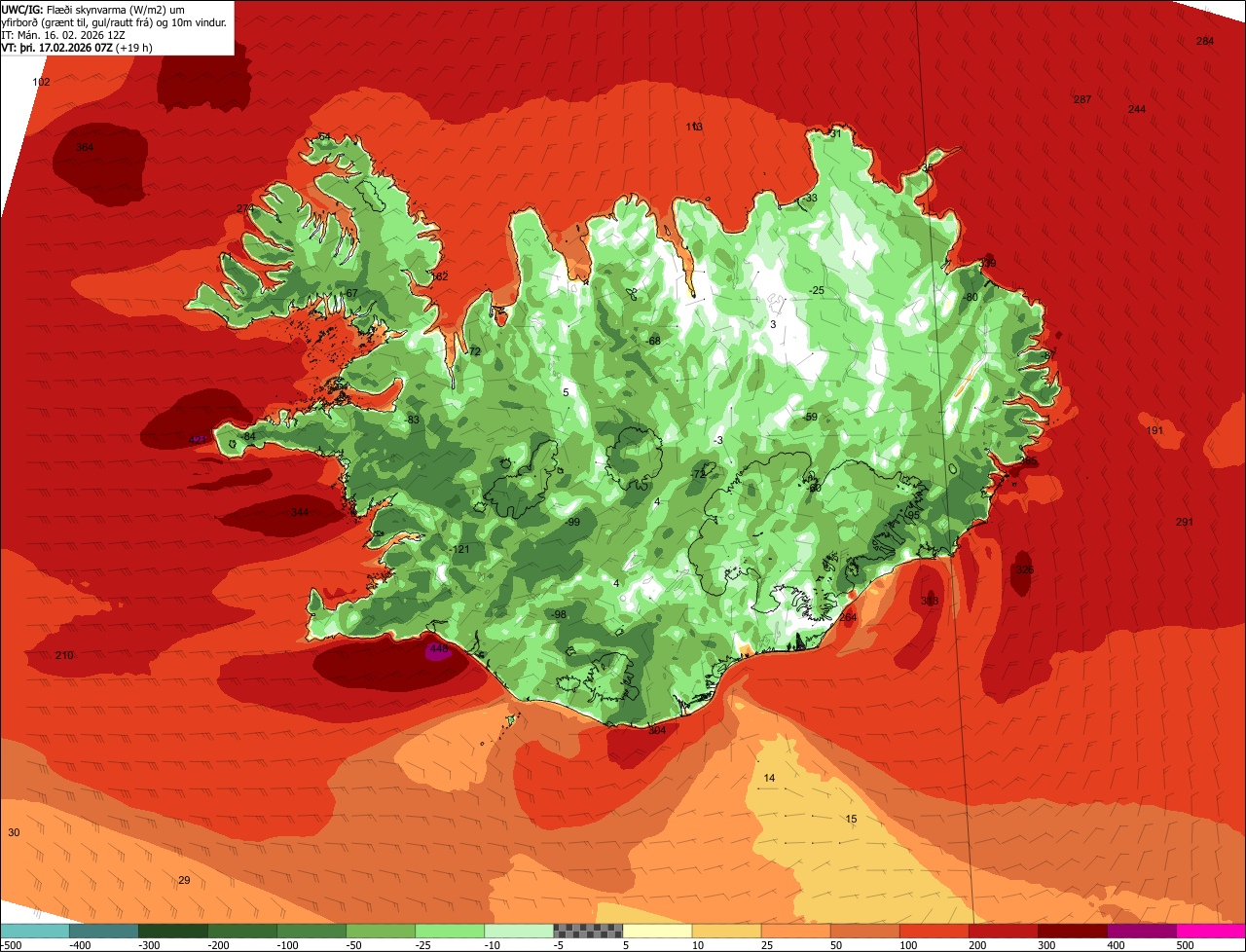Click the 284 value in top right
Viewport: 1246px width, 952px height.
(x=1205, y=41)
